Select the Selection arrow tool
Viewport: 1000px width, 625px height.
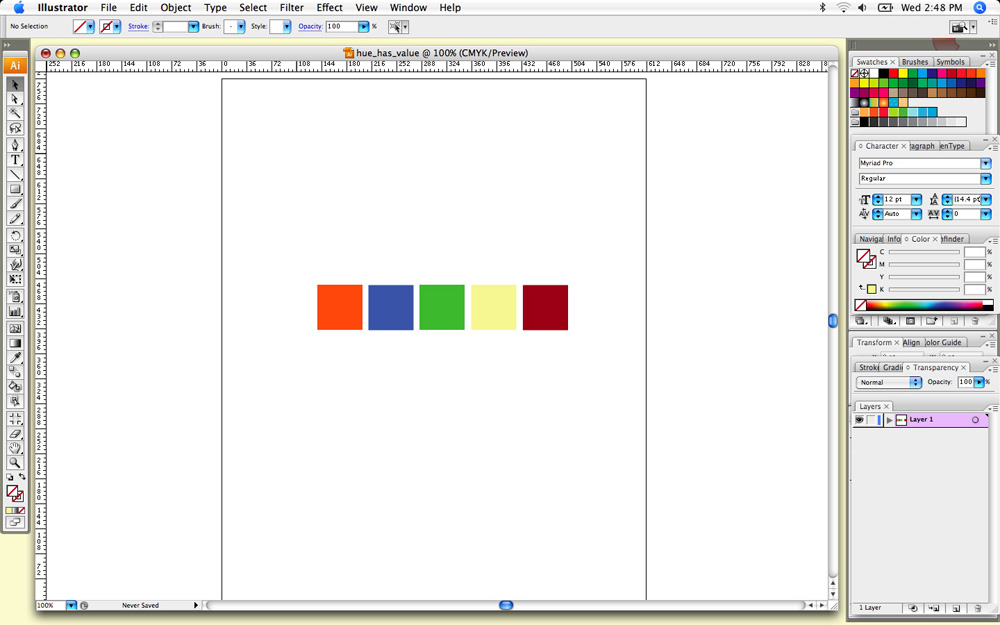(15, 85)
